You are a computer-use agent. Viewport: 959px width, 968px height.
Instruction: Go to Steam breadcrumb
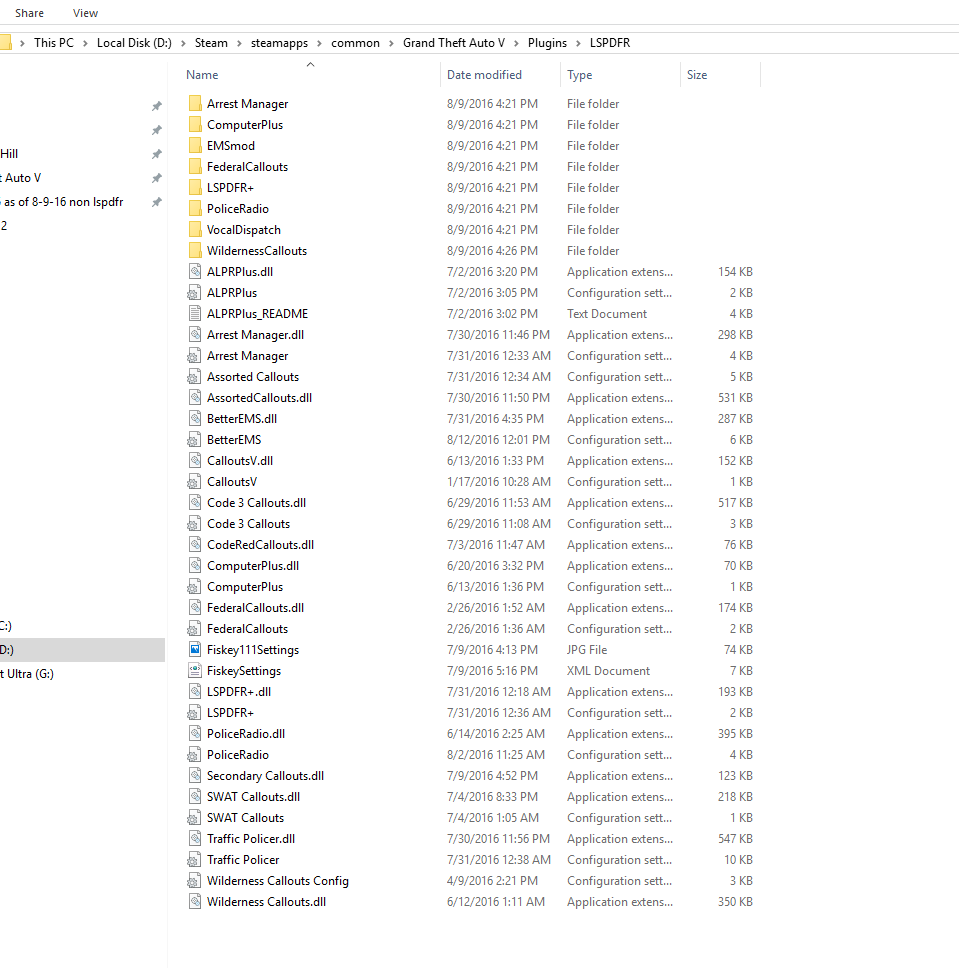211,43
